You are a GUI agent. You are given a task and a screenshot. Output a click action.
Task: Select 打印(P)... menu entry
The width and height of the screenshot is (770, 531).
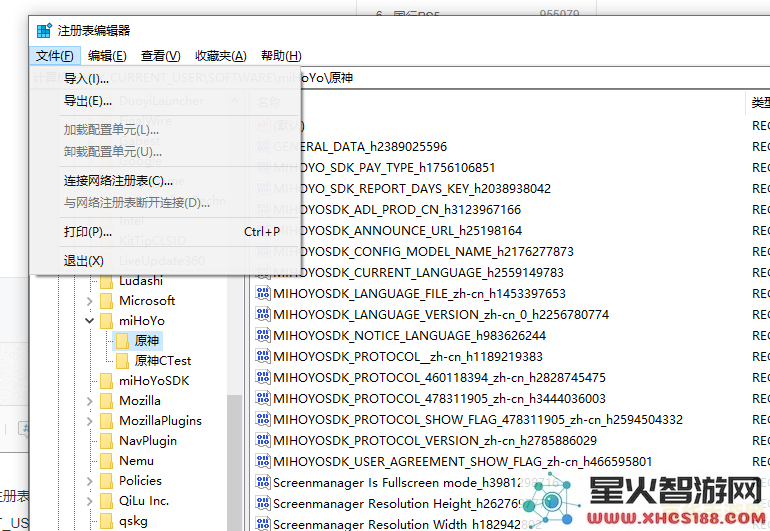coord(165,231)
